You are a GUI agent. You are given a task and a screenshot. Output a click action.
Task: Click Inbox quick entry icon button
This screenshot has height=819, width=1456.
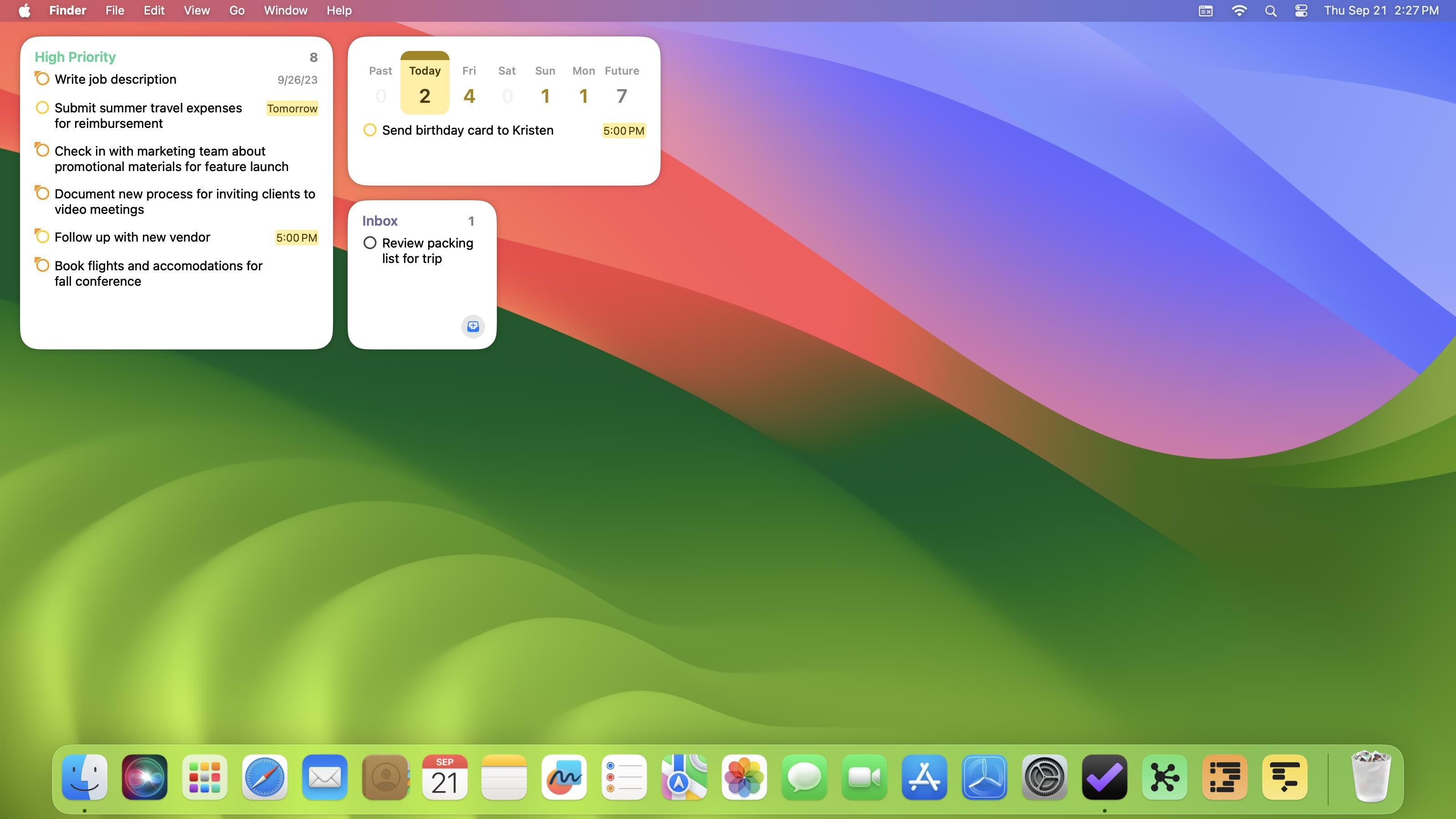(472, 325)
